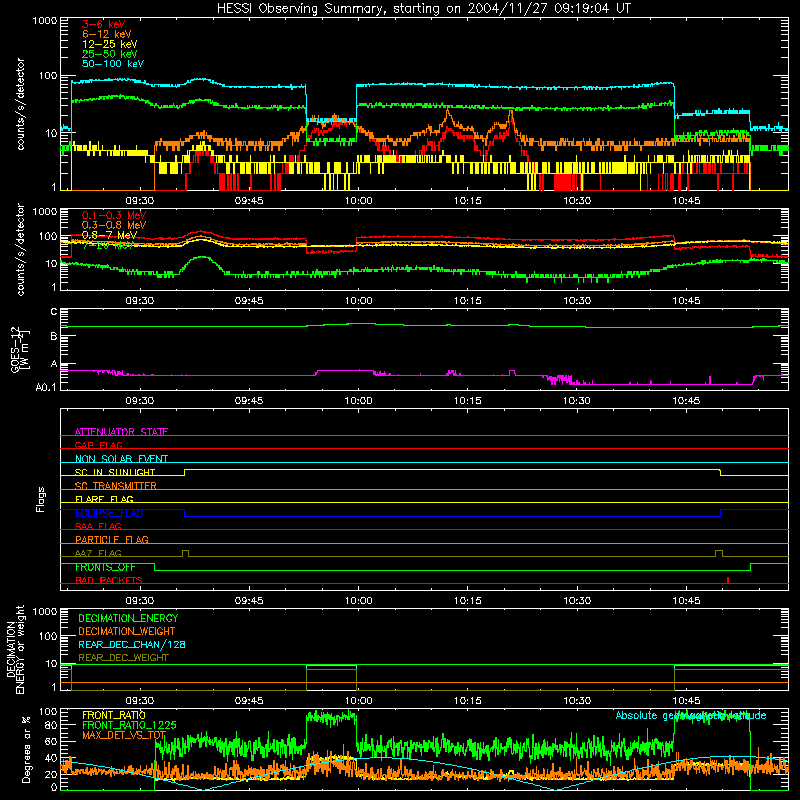Select the SC_TRANSMITTER flag label

116,486
